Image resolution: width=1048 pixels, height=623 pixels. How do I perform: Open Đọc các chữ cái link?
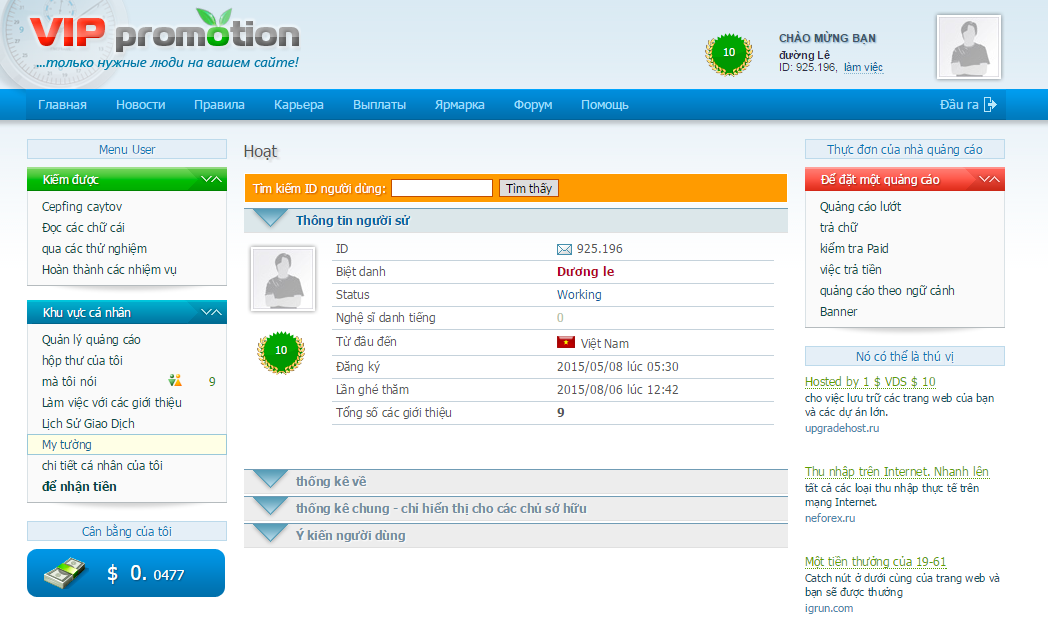pyautogui.click(x=83, y=227)
